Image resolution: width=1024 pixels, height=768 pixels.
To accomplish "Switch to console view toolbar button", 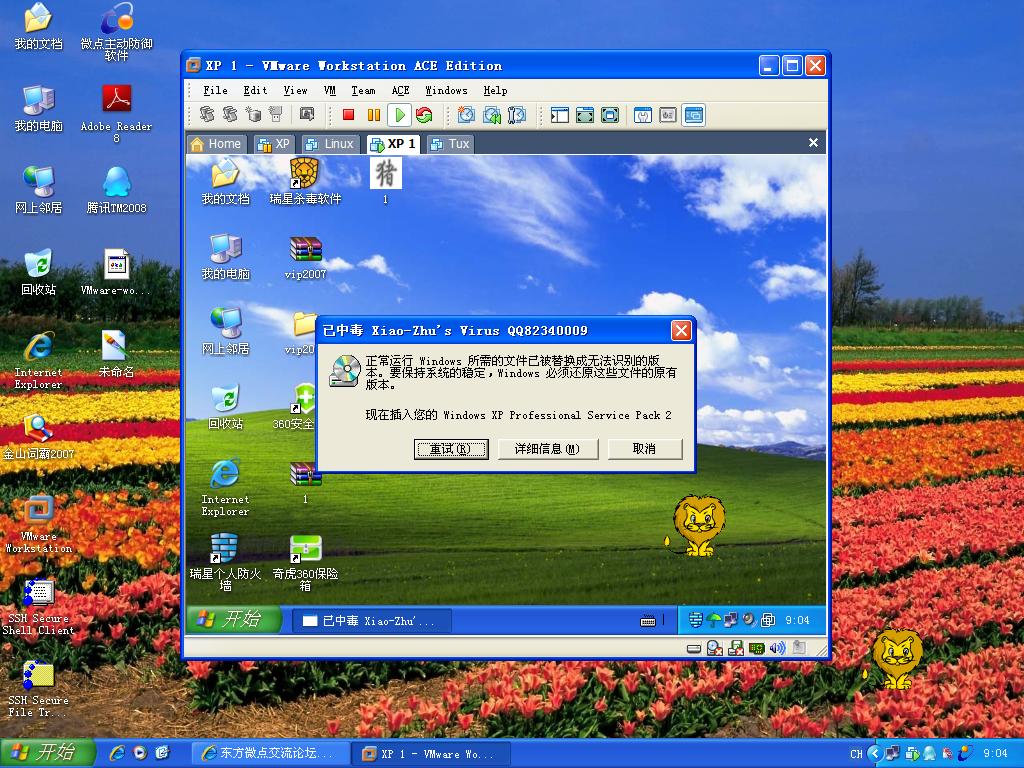I will click(693, 116).
